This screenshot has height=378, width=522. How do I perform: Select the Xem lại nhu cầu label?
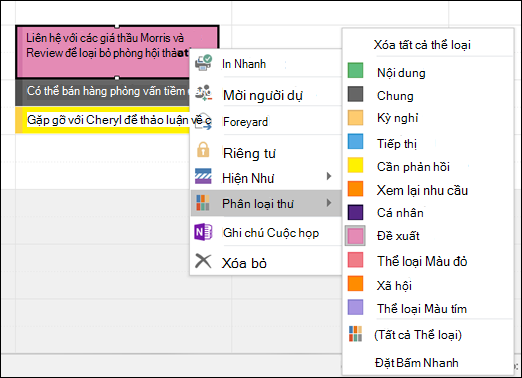point(422,190)
